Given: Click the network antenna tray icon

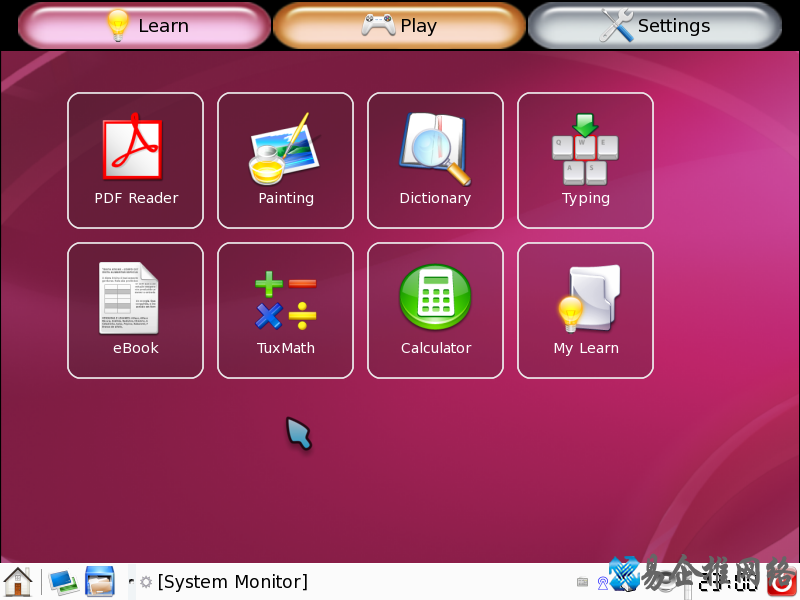Looking at the screenshot, I should [603, 582].
